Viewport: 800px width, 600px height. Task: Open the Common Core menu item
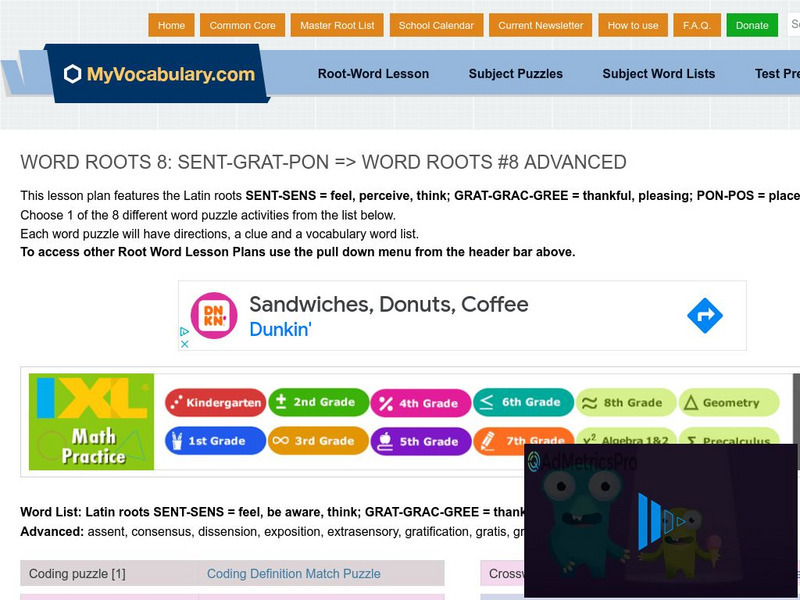[x=242, y=25]
